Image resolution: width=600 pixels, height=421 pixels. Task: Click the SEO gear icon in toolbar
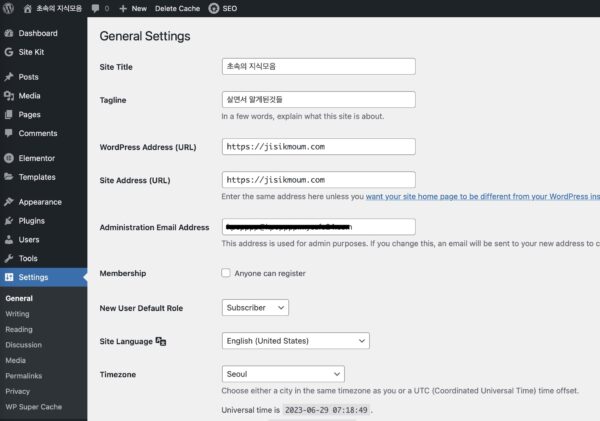pyautogui.click(x=214, y=8)
